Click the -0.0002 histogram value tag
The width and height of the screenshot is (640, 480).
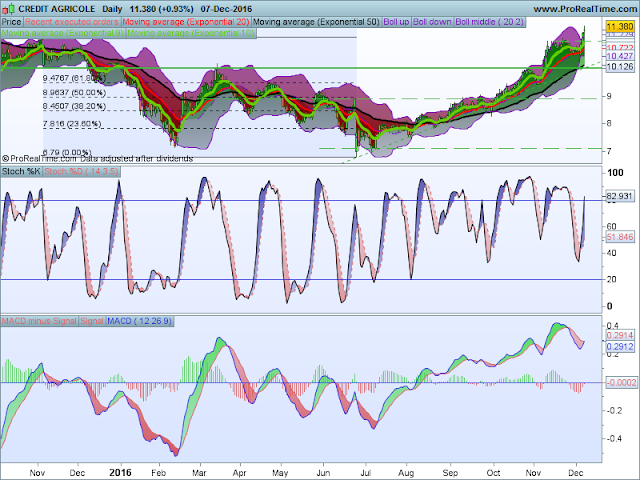[621, 382]
